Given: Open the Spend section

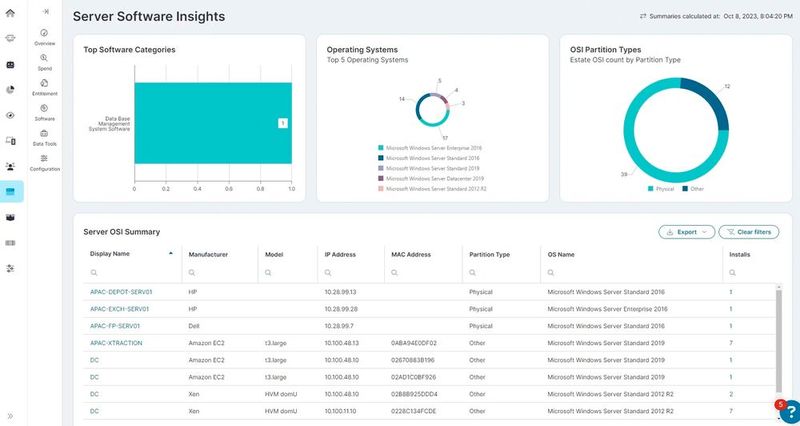Looking at the screenshot, I should (44, 62).
